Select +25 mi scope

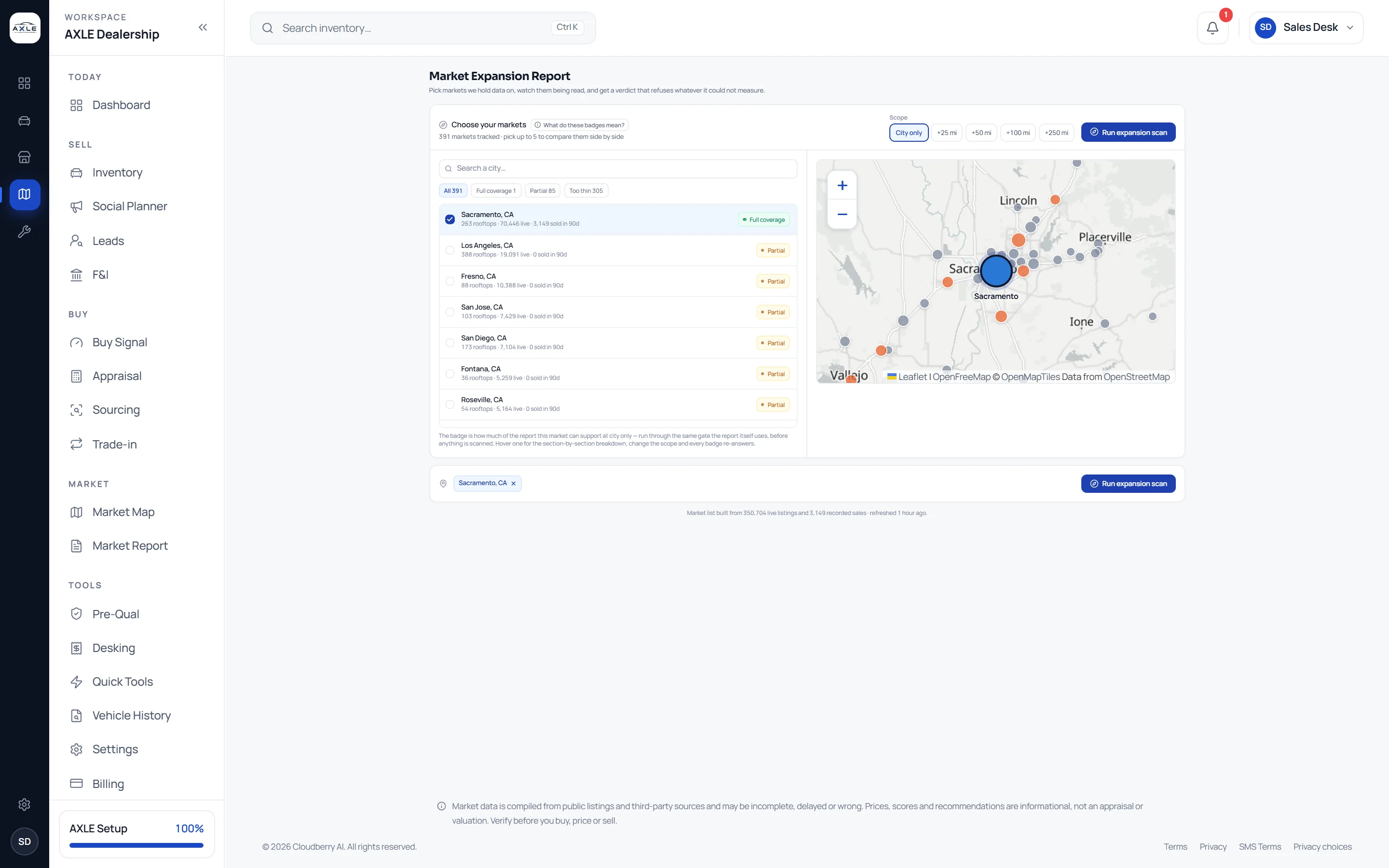(946, 133)
